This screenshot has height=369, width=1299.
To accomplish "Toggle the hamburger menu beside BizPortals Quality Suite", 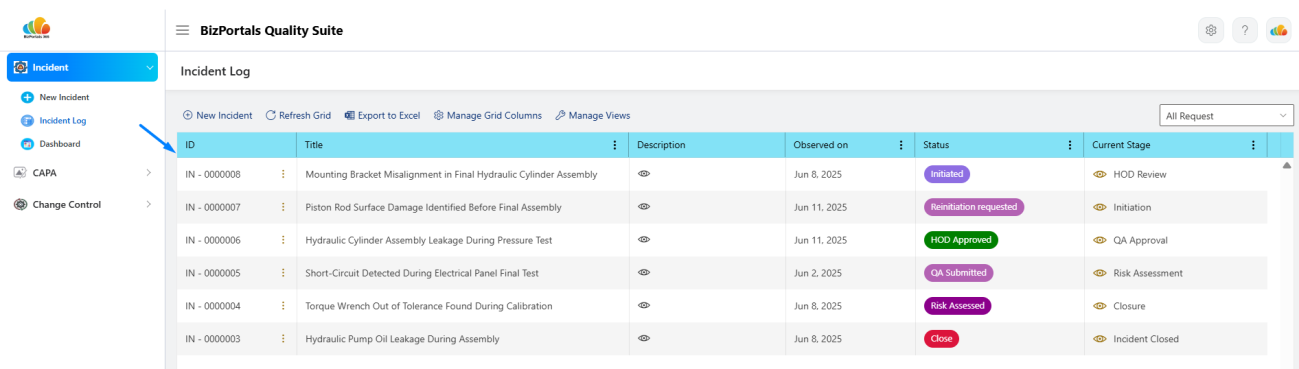I will [182, 30].
